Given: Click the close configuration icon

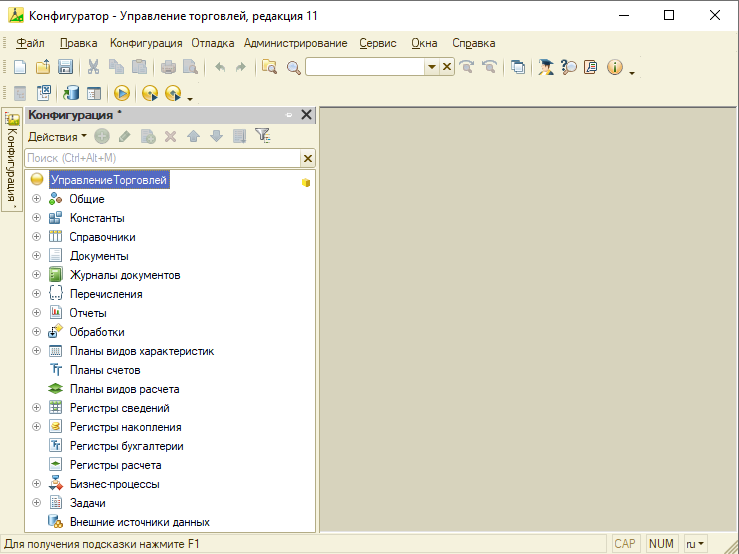Looking at the screenshot, I should coord(44,93).
